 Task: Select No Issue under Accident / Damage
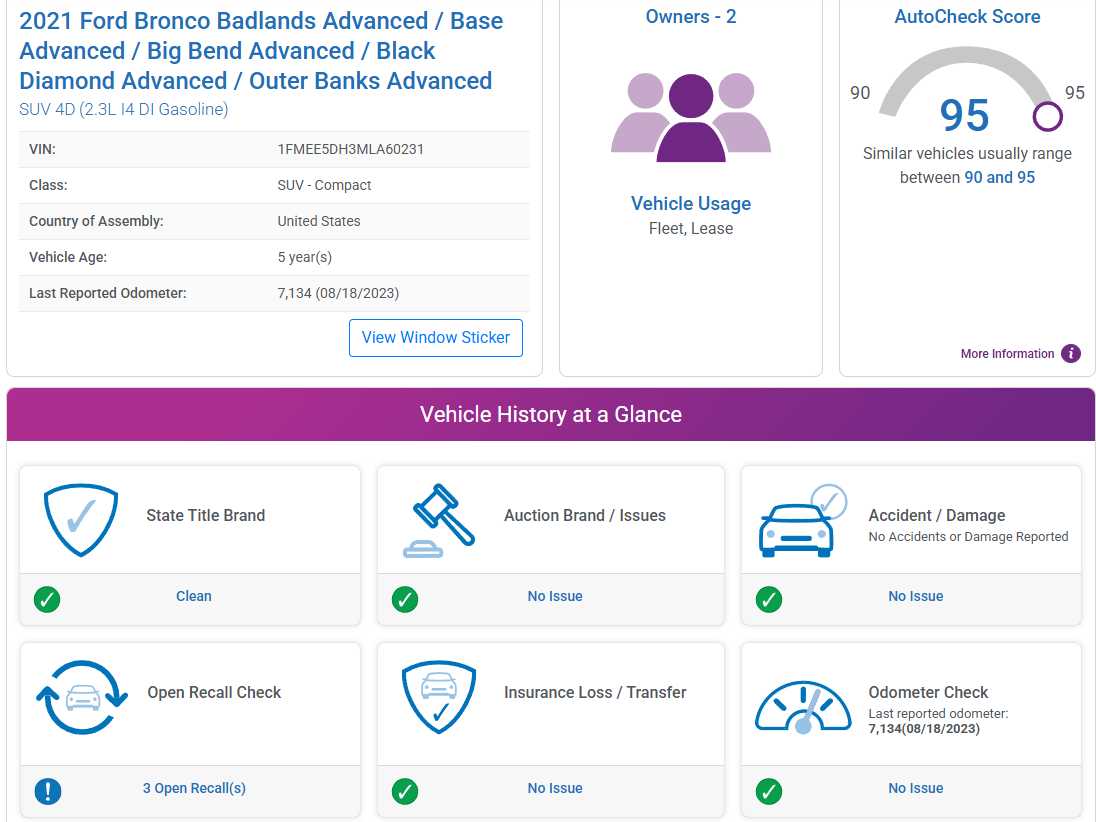click(x=915, y=596)
